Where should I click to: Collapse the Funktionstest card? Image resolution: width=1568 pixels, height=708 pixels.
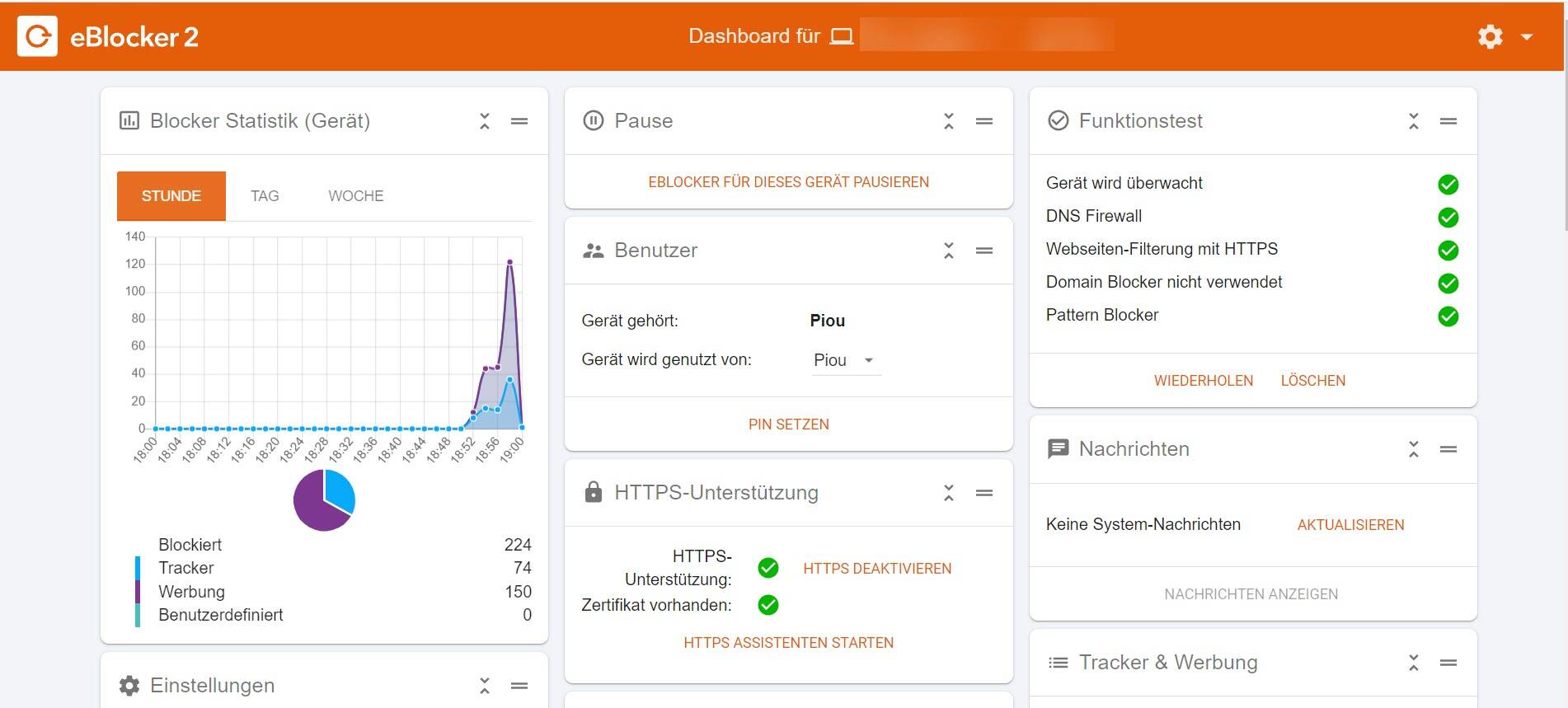pyautogui.click(x=1414, y=121)
